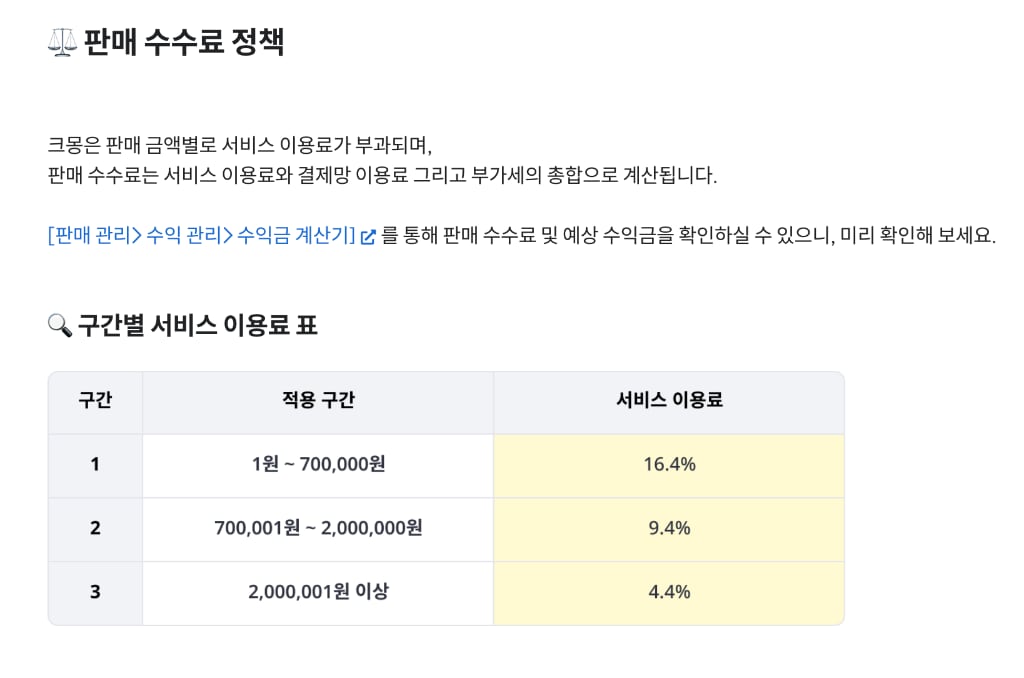Click the 1원 ~ 700,000원 range cell
The image size is (1024, 678).
(318, 466)
